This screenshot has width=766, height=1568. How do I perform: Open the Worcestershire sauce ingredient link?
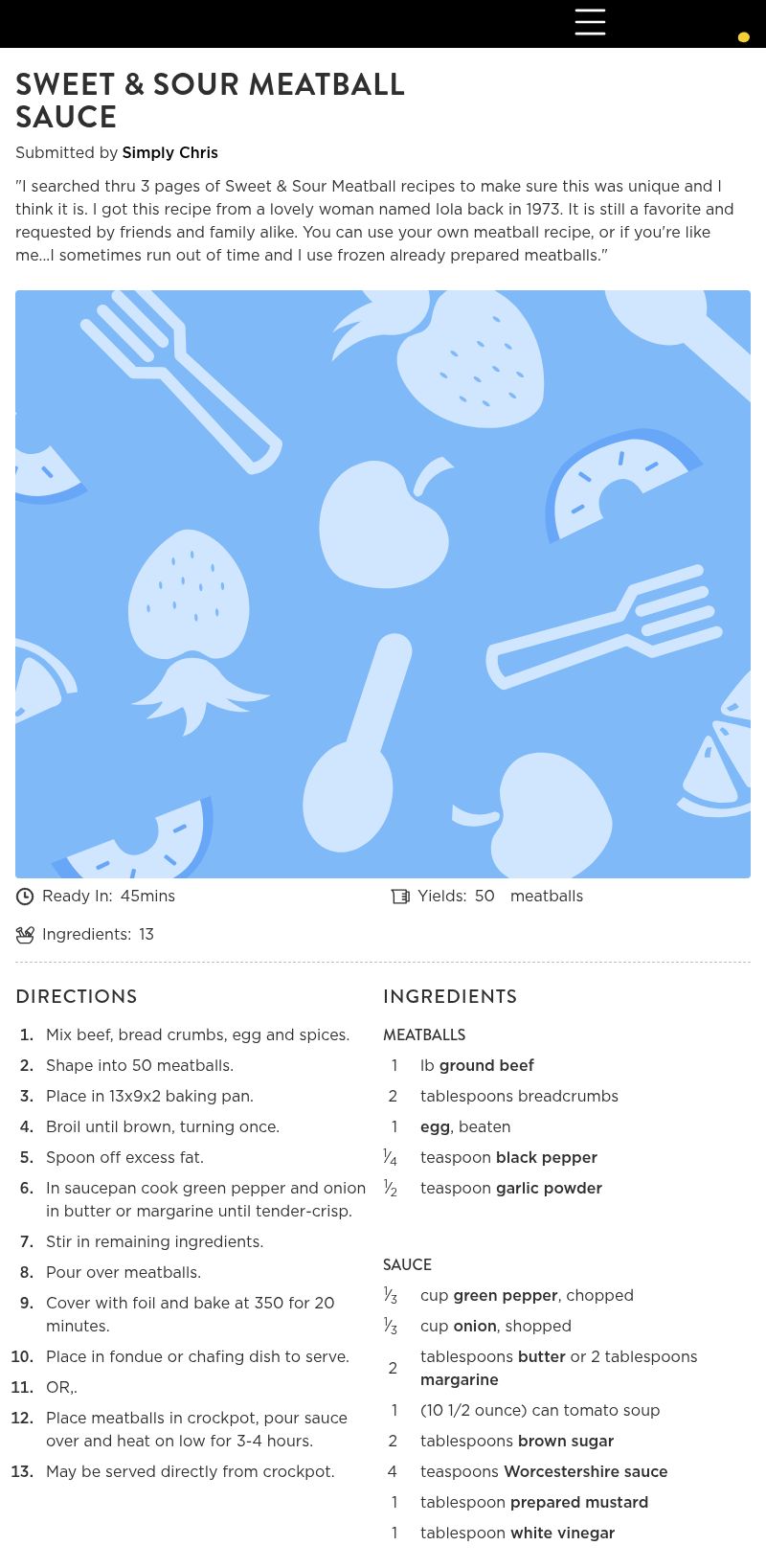pos(586,1471)
